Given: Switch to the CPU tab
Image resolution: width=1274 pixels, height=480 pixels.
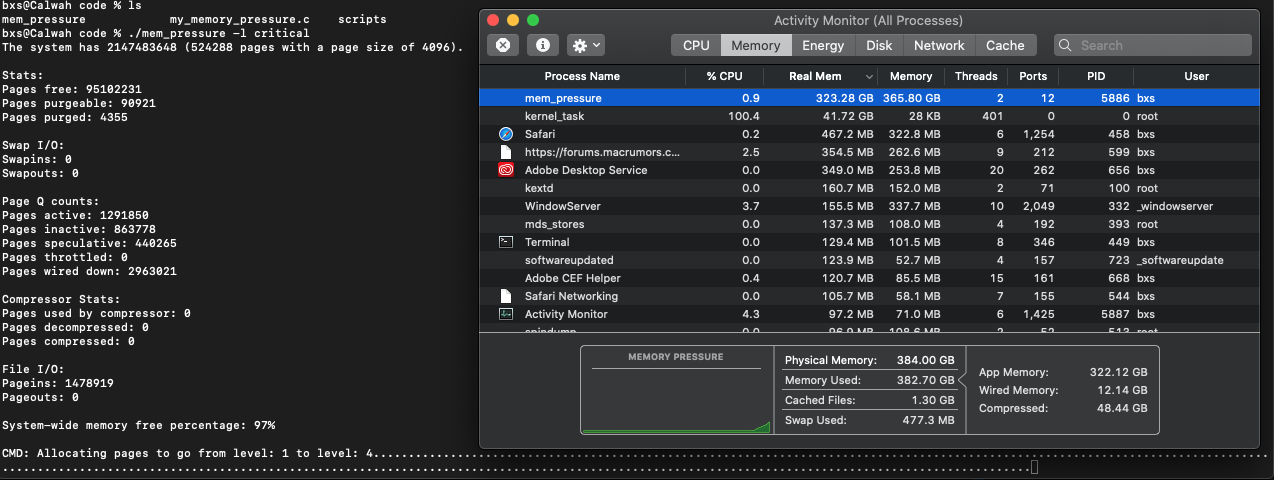Looking at the screenshot, I should [x=696, y=45].
